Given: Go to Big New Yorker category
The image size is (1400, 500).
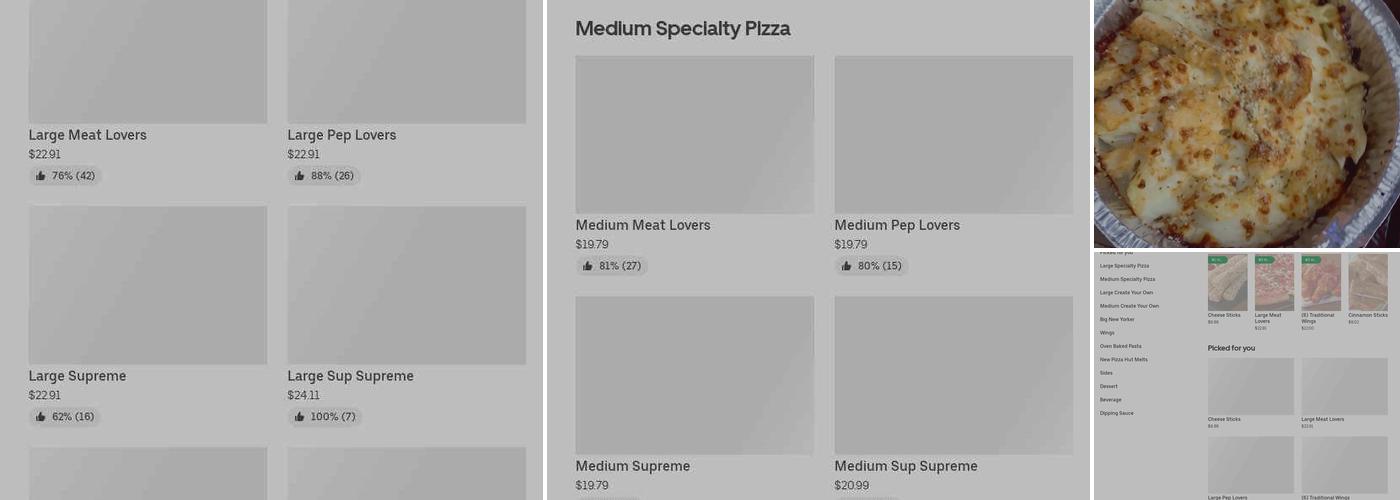Looking at the screenshot, I should (1117, 319).
